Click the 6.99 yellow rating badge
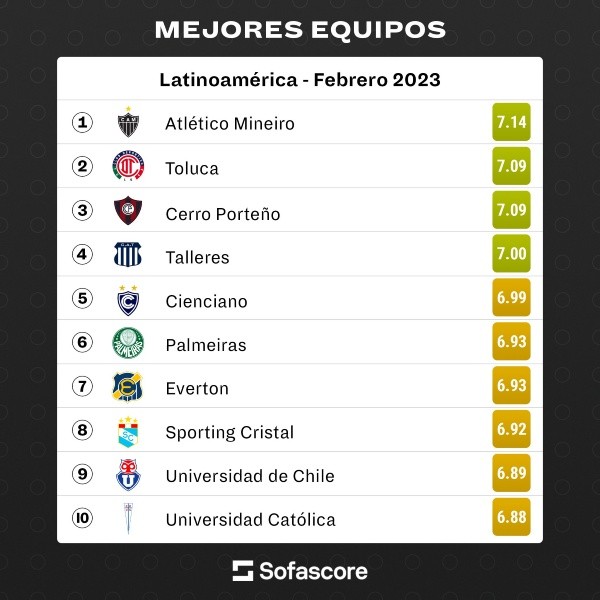This screenshot has height=600, width=600. tap(511, 299)
